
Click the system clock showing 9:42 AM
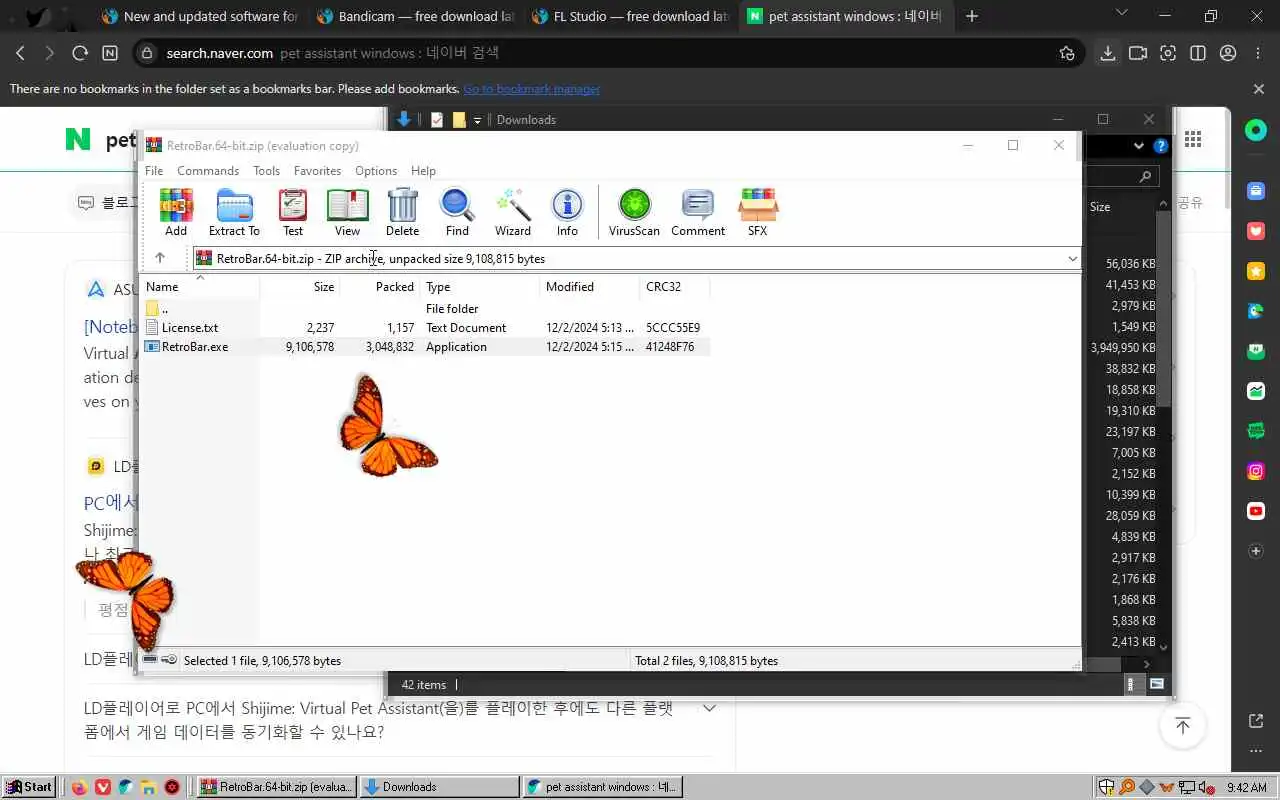[x=1246, y=787]
